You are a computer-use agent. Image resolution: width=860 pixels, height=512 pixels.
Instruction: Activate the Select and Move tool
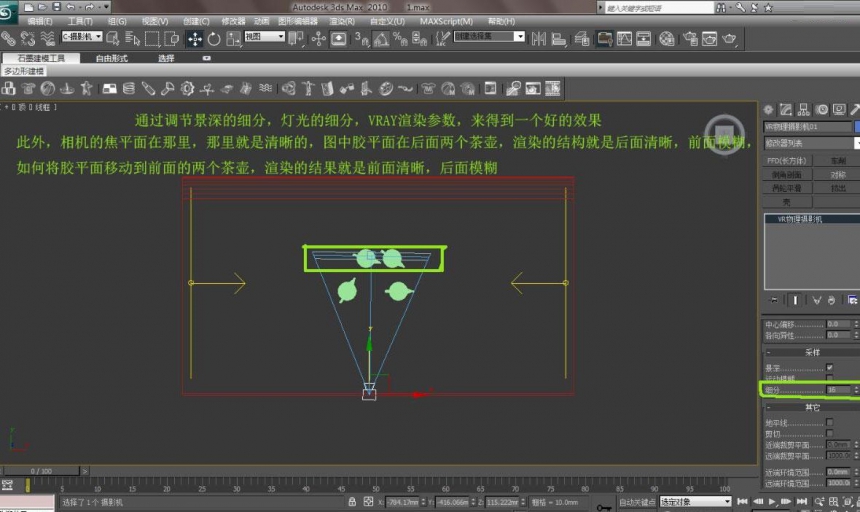(195, 39)
